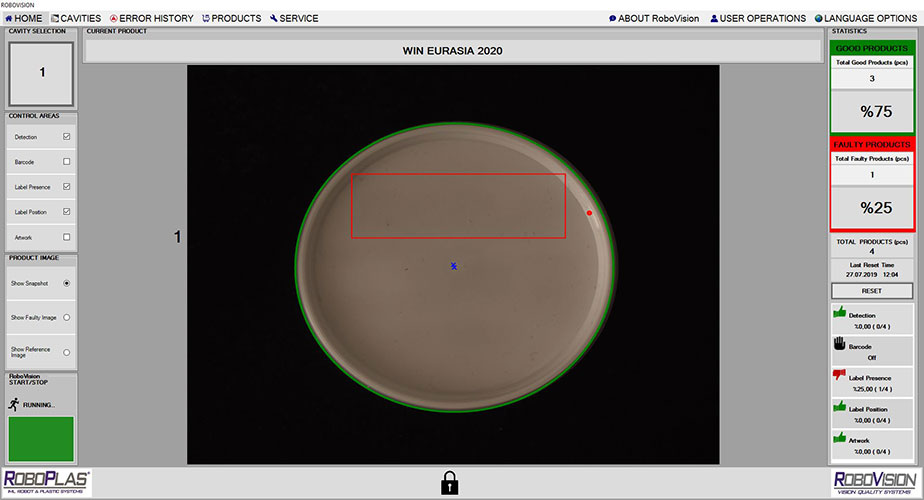The width and height of the screenshot is (924, 500).
Task: Select the Show Reference Image option
Action: pos(67,352)
